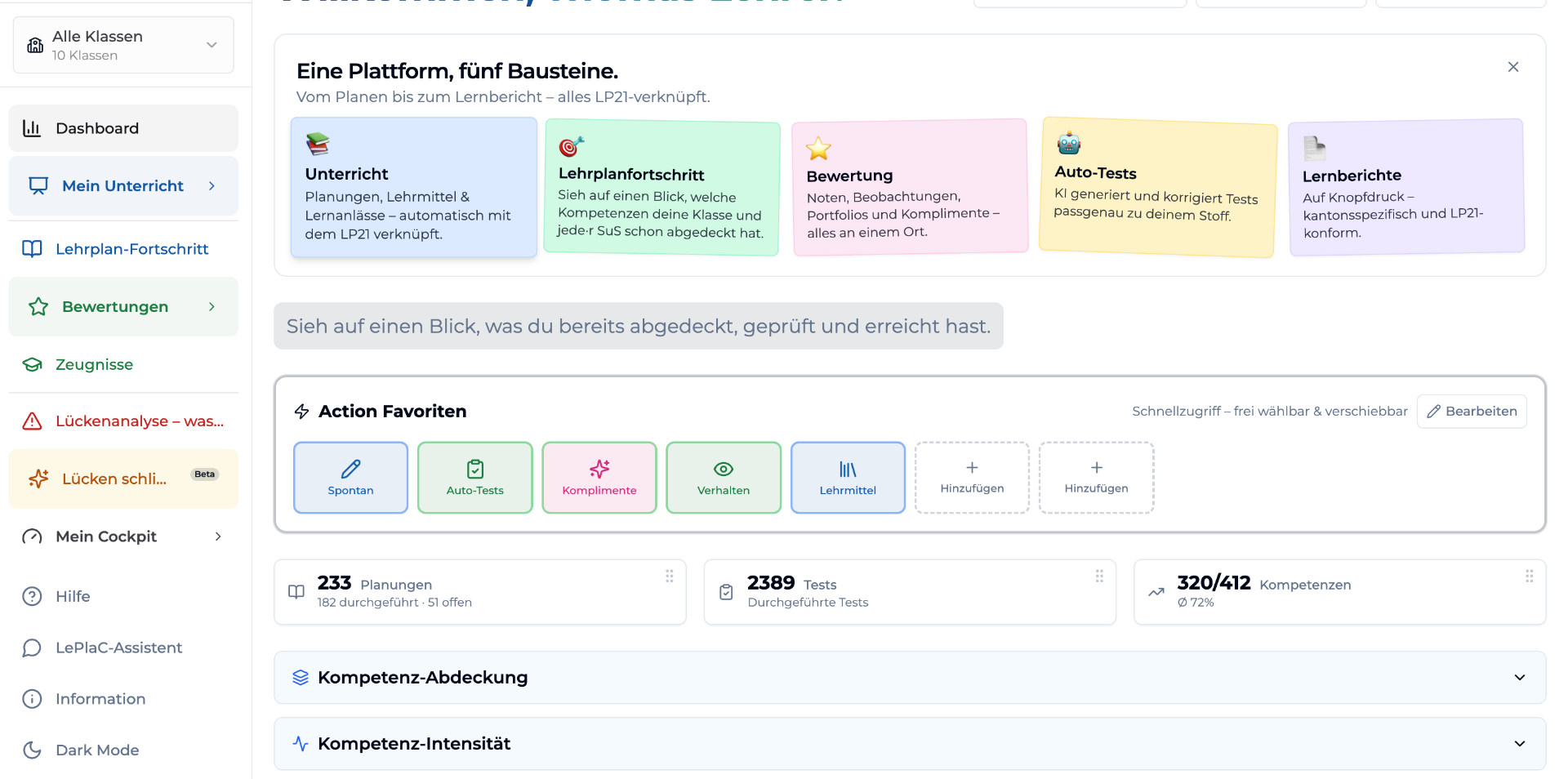Open the Lücken schliessen Beta entry

(x=123, y=479)
